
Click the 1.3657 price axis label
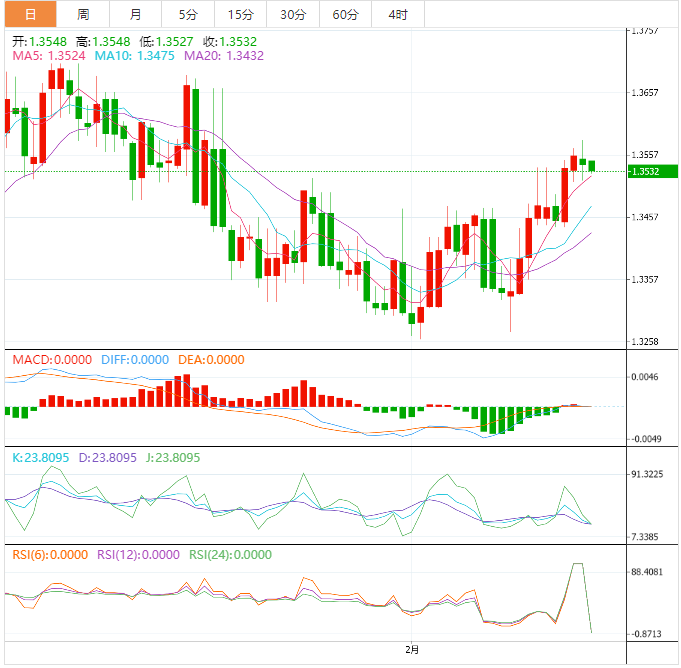(x=645, y=93)
